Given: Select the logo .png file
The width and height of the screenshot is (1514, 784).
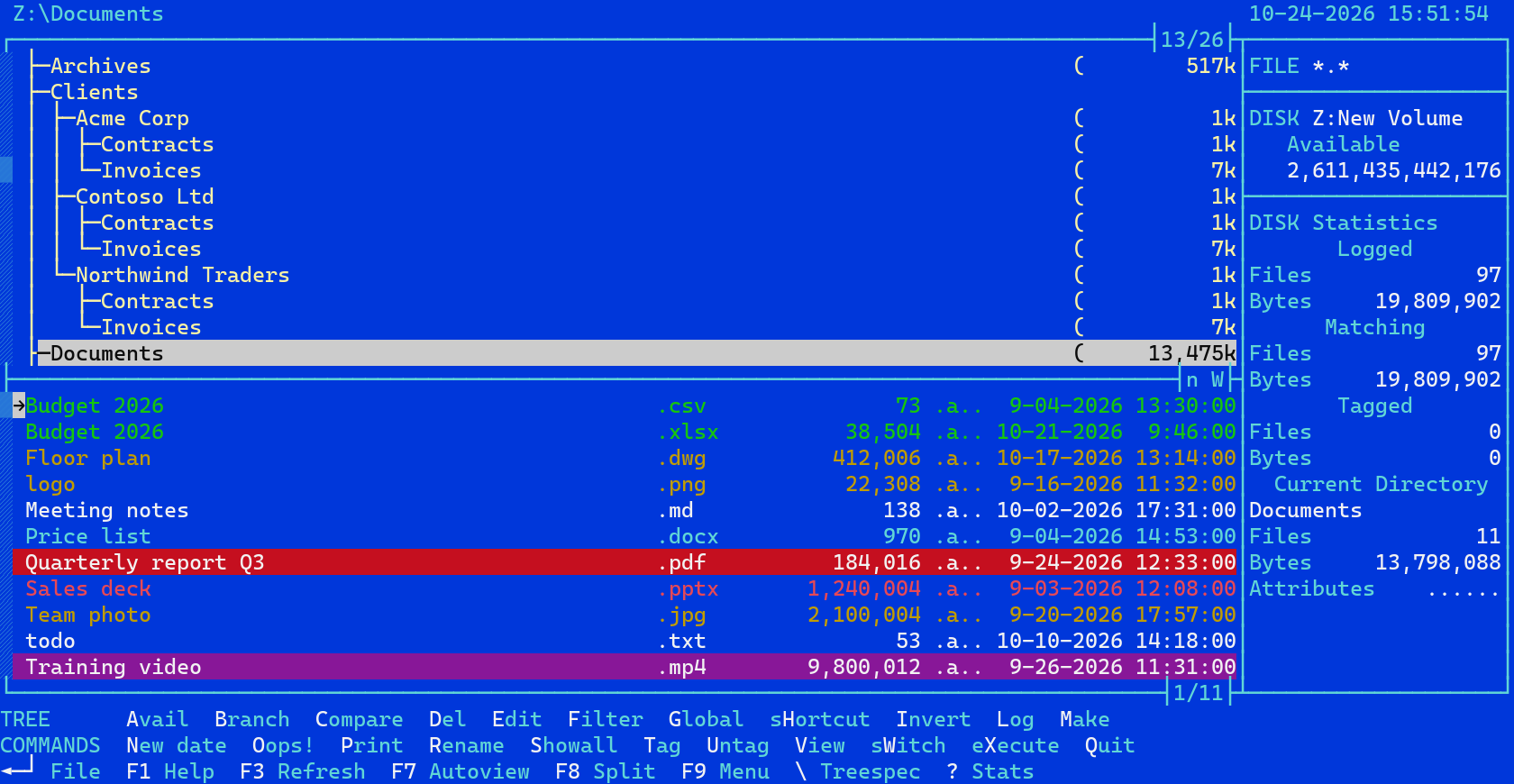Looking at the screenshot, I should (624, 484).
